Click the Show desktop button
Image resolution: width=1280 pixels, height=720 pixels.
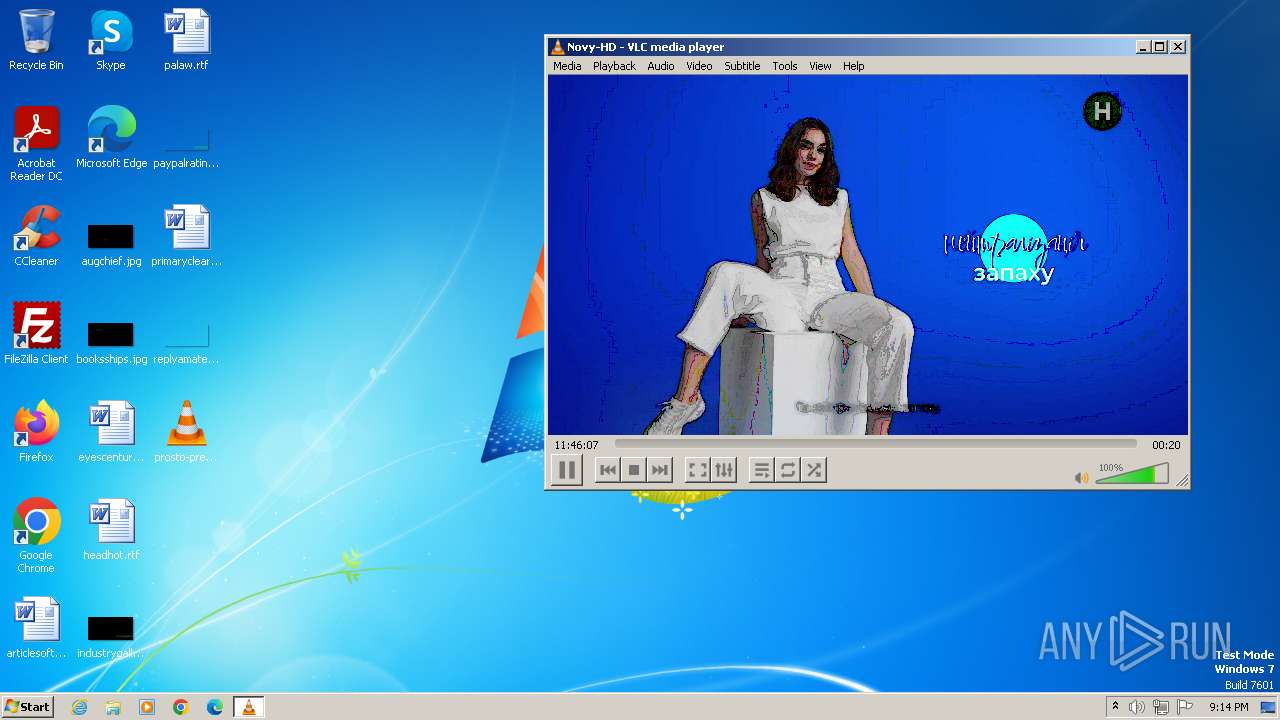click(x=1270, y=707)
